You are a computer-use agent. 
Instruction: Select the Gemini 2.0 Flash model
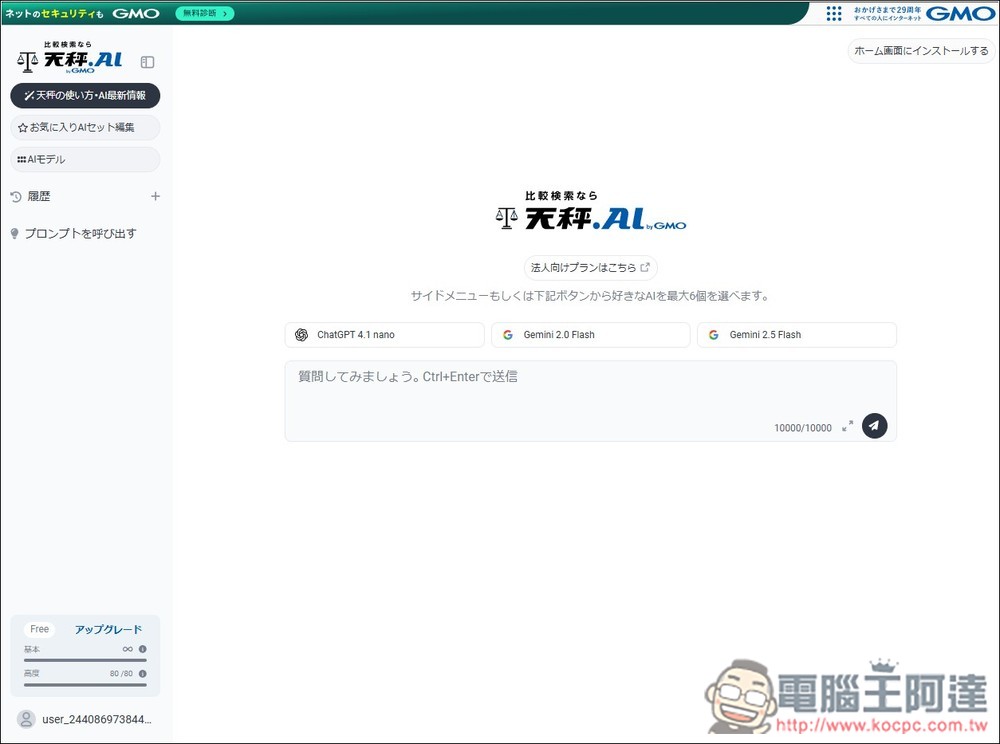click(x=591, y=335)
